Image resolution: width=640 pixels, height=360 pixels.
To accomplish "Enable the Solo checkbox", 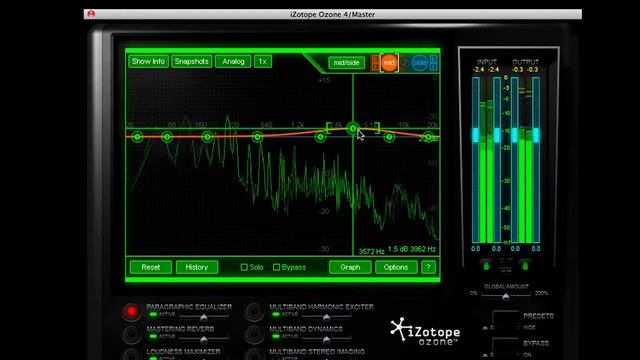I will coord(244,267).
